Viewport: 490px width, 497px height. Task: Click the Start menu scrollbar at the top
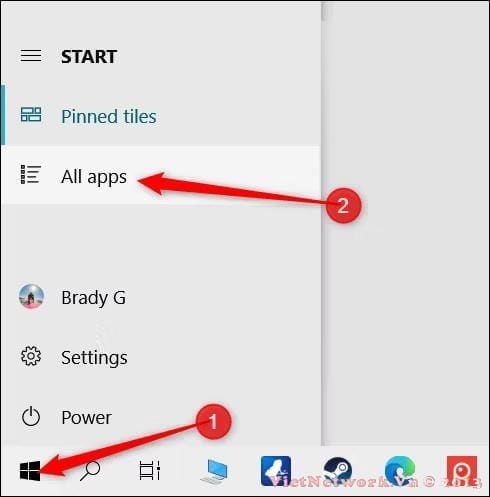(324, 11)
